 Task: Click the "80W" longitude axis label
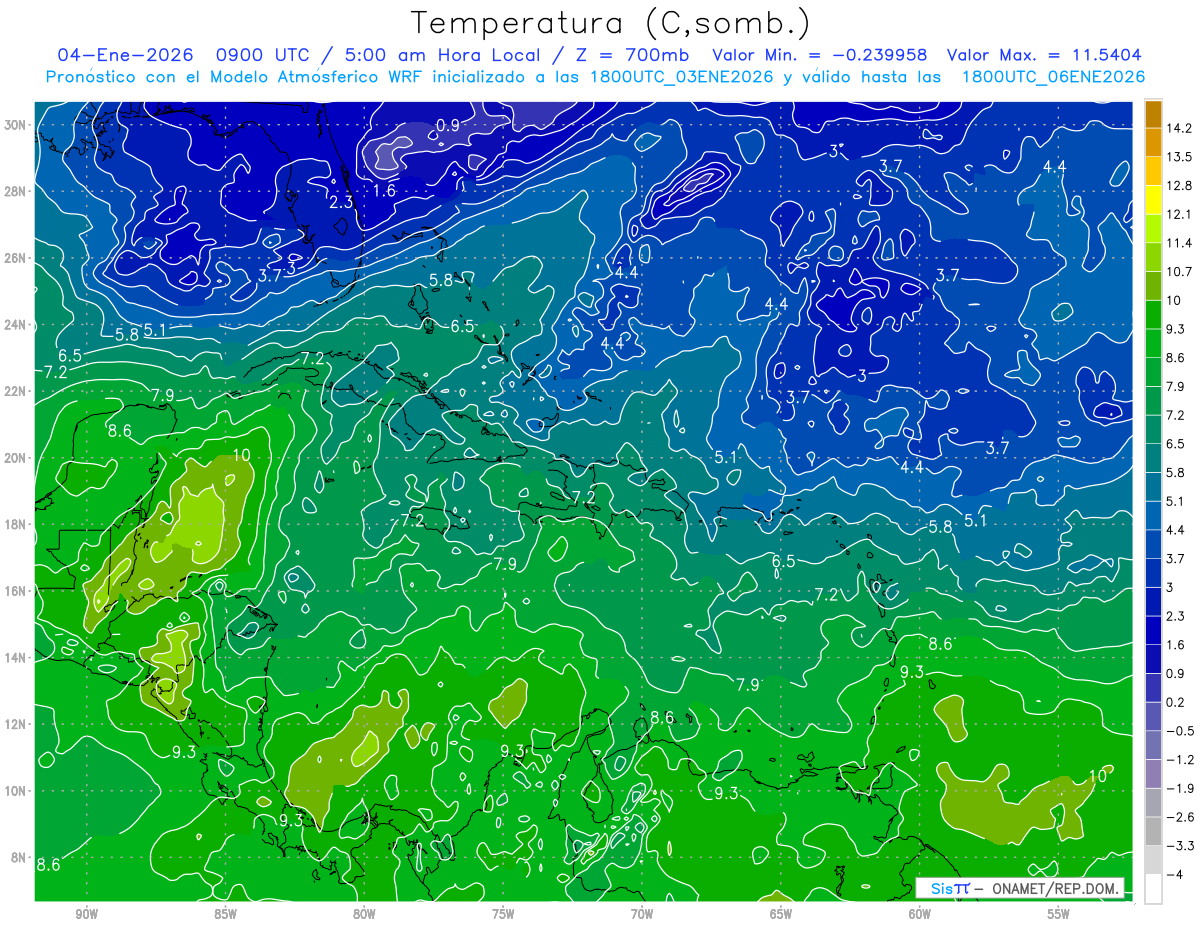[x=364, y=914]
